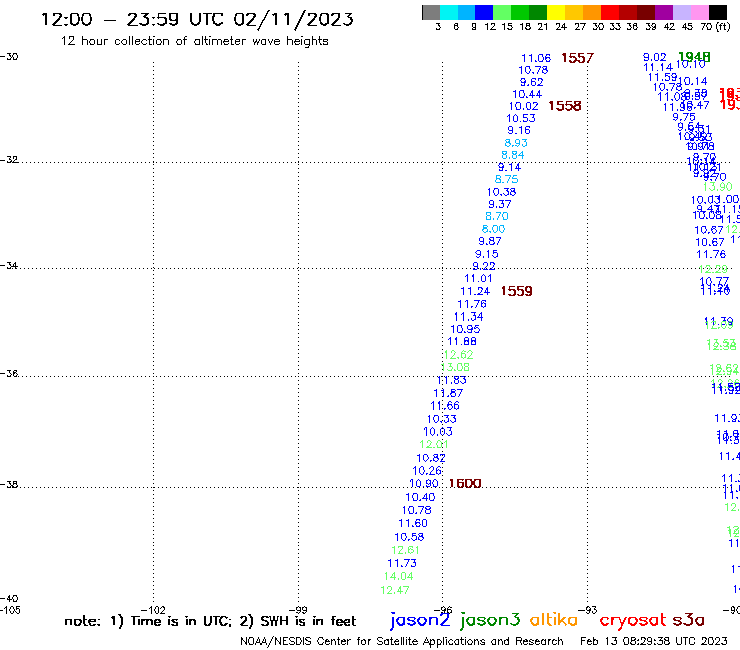This screenshot has width=740, height=650.
Task: Select the green value '12.47'
Action: [395, 590]
